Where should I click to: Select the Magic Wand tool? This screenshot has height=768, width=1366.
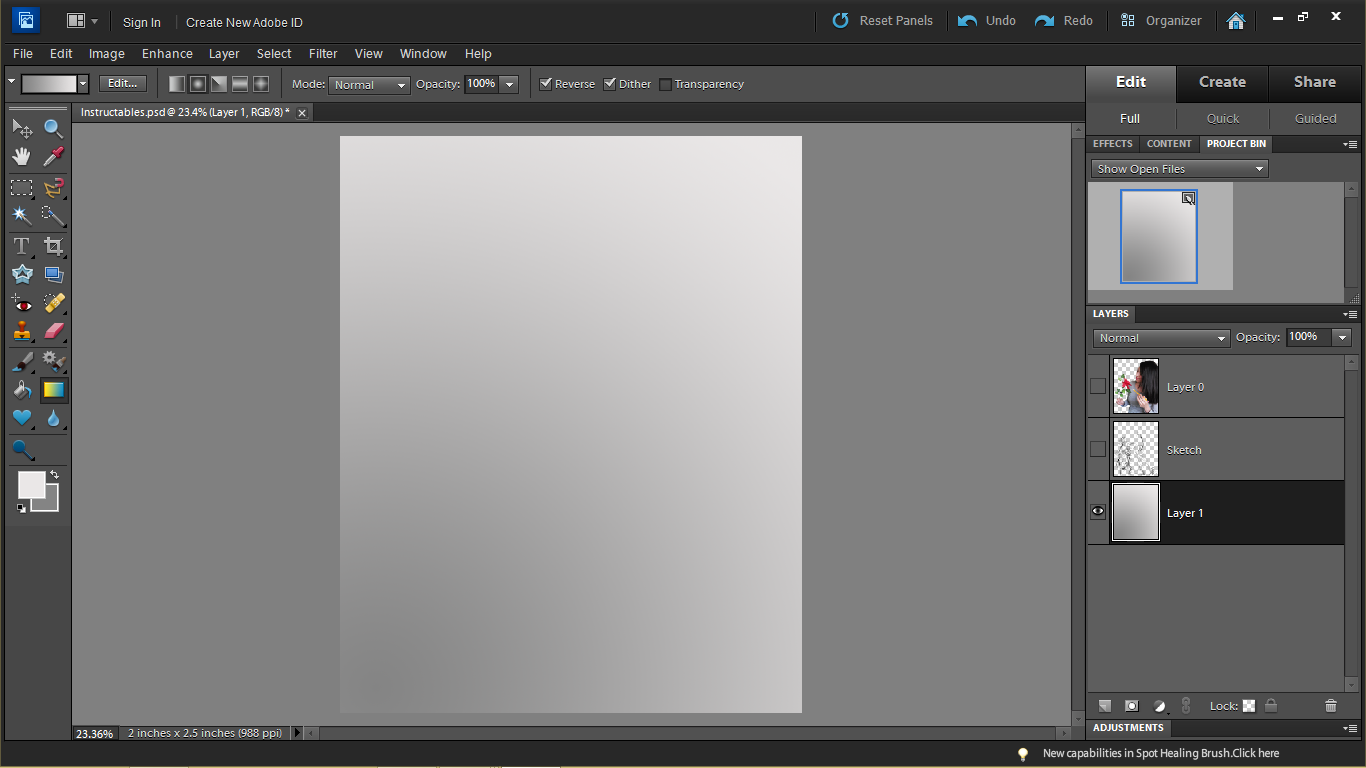[22, 215]
